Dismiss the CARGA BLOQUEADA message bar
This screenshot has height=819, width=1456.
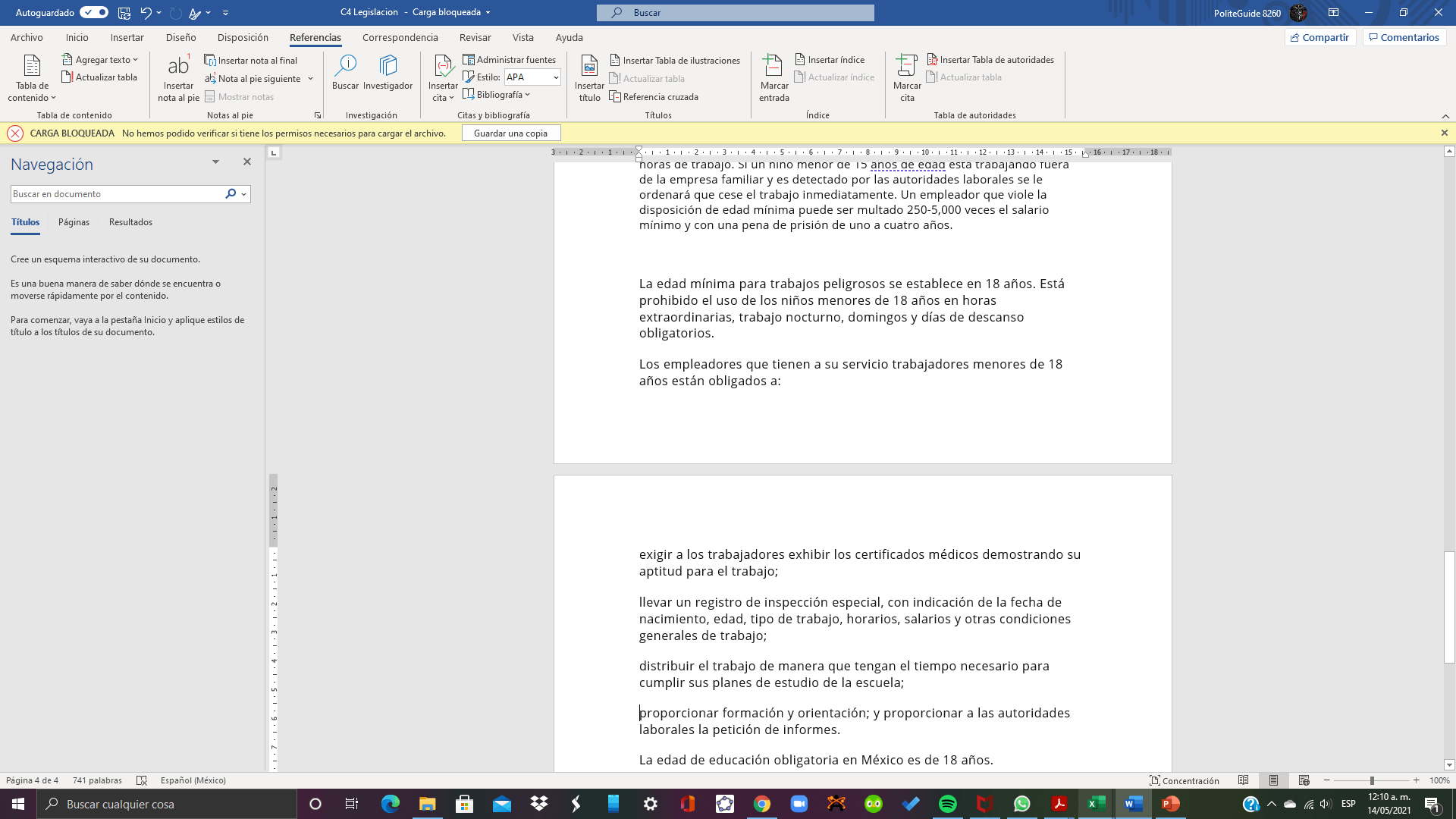pyautogui.click(x=1444, y=133)
